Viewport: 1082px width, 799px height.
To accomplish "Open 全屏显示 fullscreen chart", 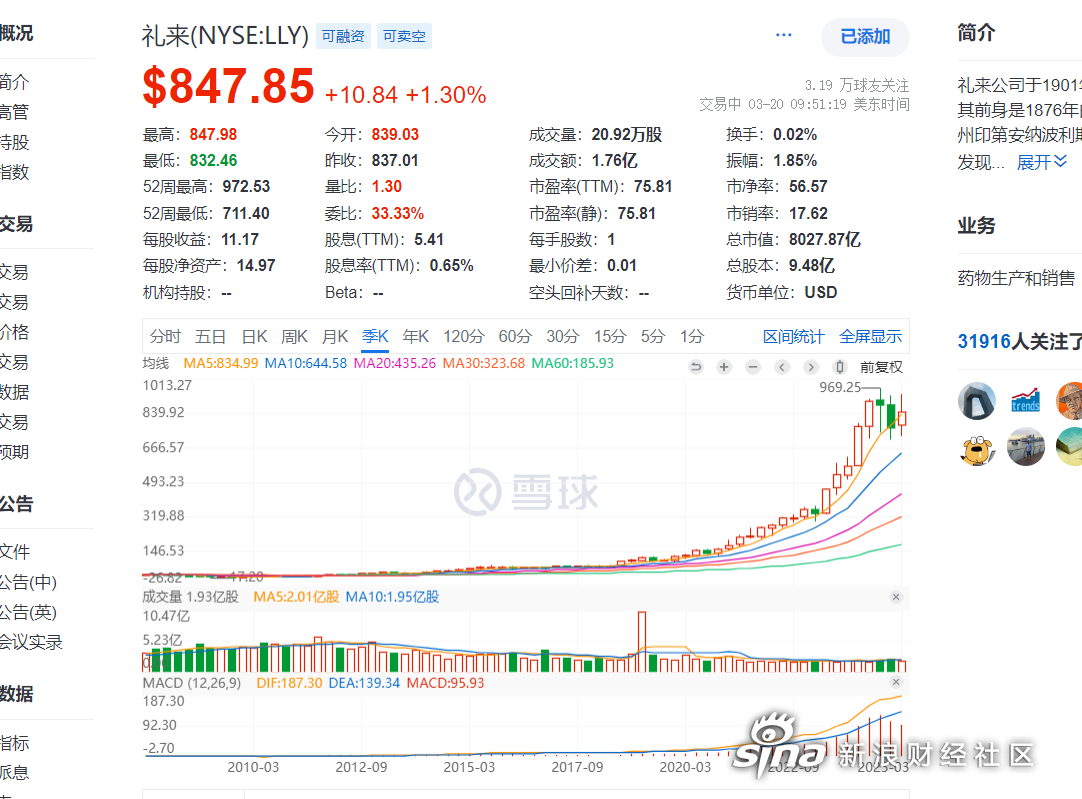I will pyautogui.click(x=871, y=337).
